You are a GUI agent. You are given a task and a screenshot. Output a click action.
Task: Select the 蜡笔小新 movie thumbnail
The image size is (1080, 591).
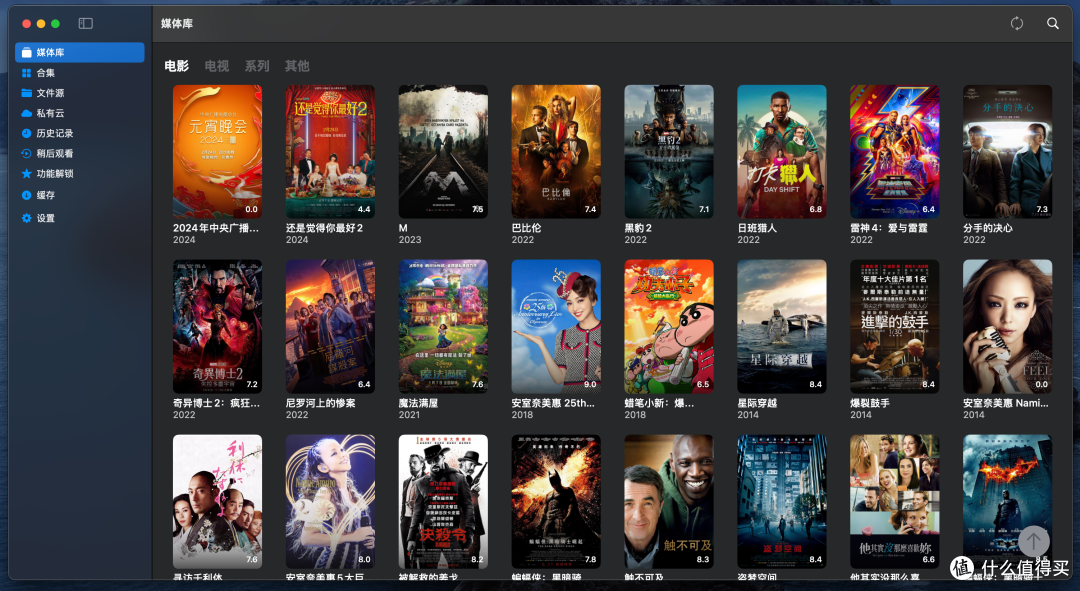[668, 326]
